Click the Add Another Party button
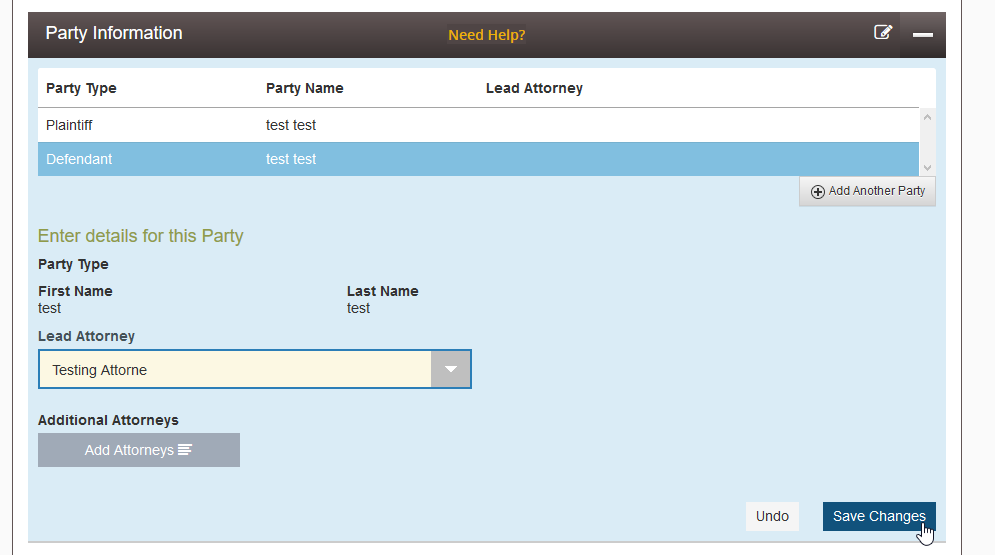The height and width of the screenshot is (555, 995). point(867,191)
